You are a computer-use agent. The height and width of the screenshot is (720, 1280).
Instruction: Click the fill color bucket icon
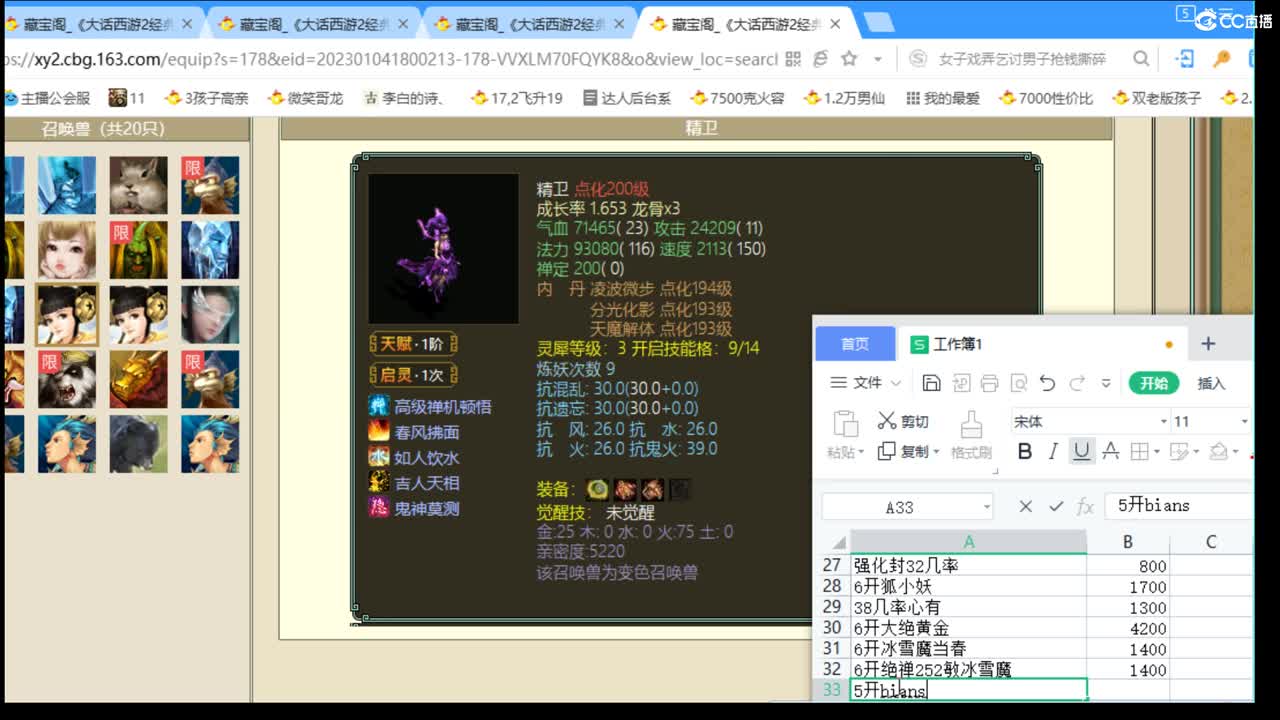click(x=1218, y=451)
